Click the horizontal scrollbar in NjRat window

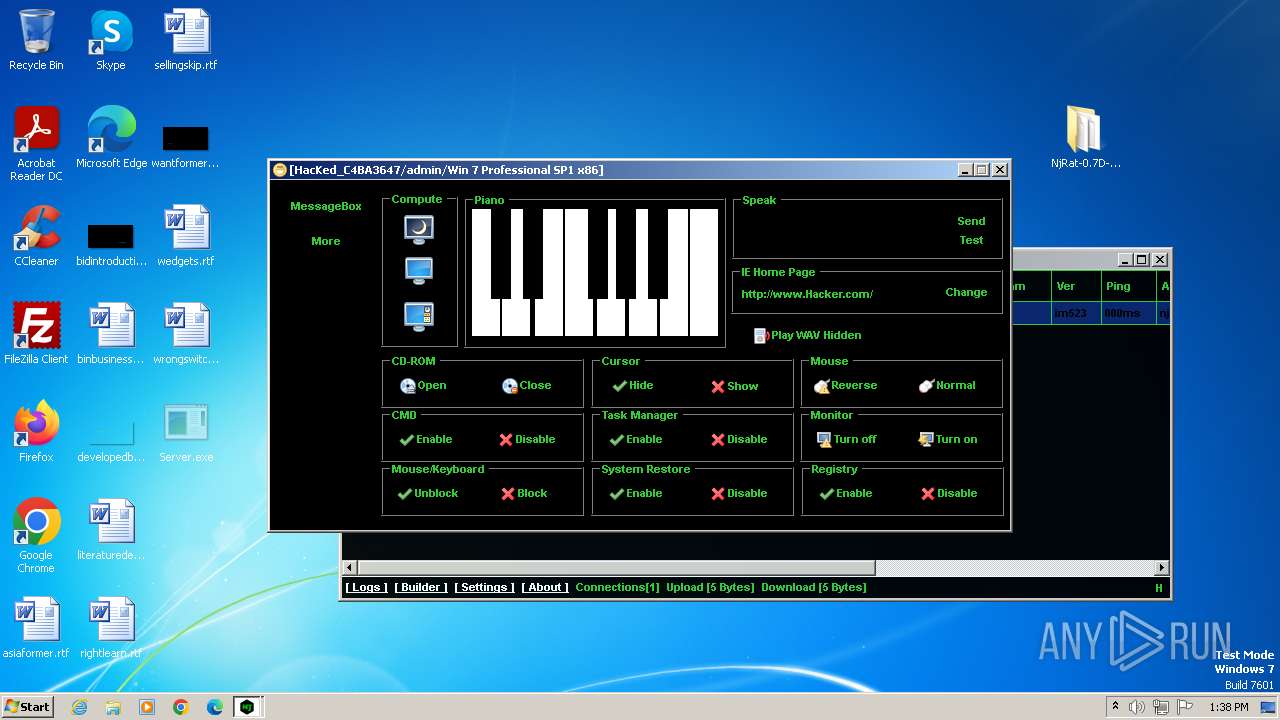[x=616, y=567]
